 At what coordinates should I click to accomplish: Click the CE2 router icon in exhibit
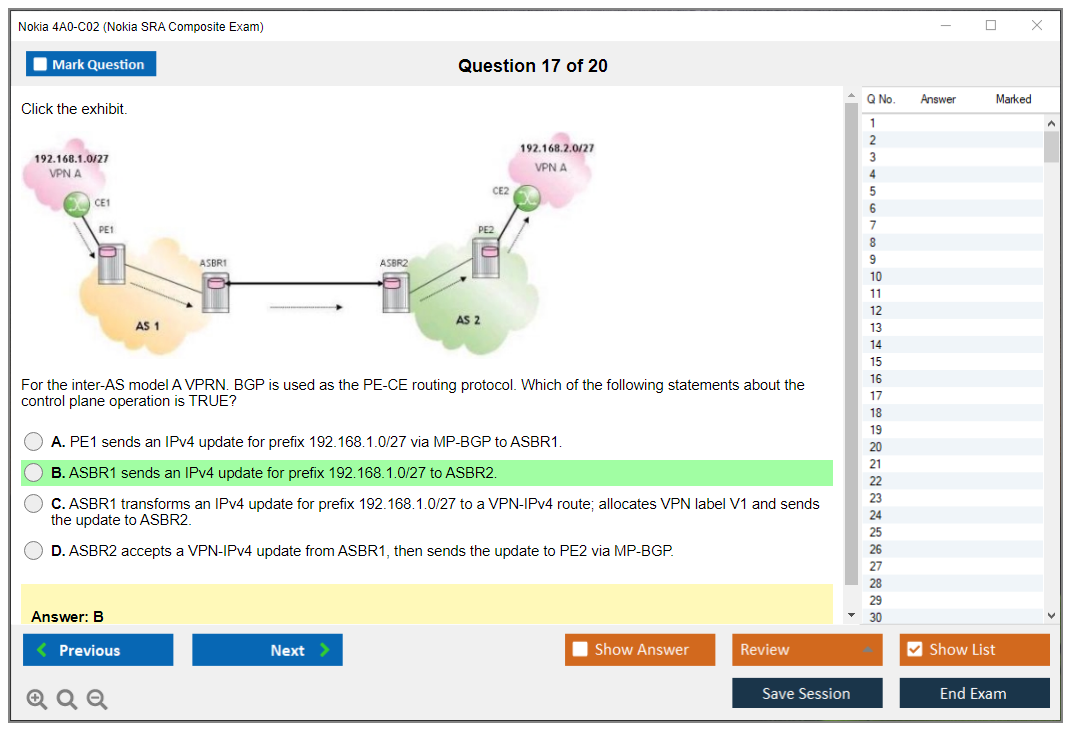pyautogui.click(x=526, y=199)
